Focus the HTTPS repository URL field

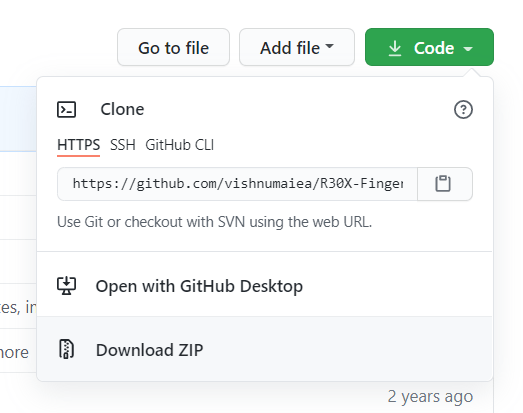click(237, 184)
